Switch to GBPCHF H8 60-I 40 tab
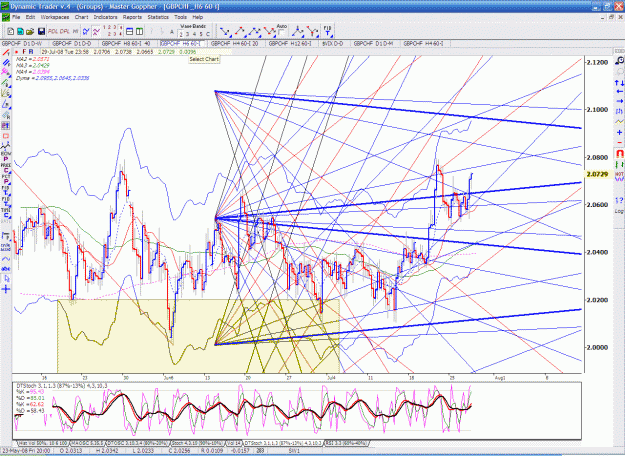The height and width of the screenshot is (456, 625). 127,43
